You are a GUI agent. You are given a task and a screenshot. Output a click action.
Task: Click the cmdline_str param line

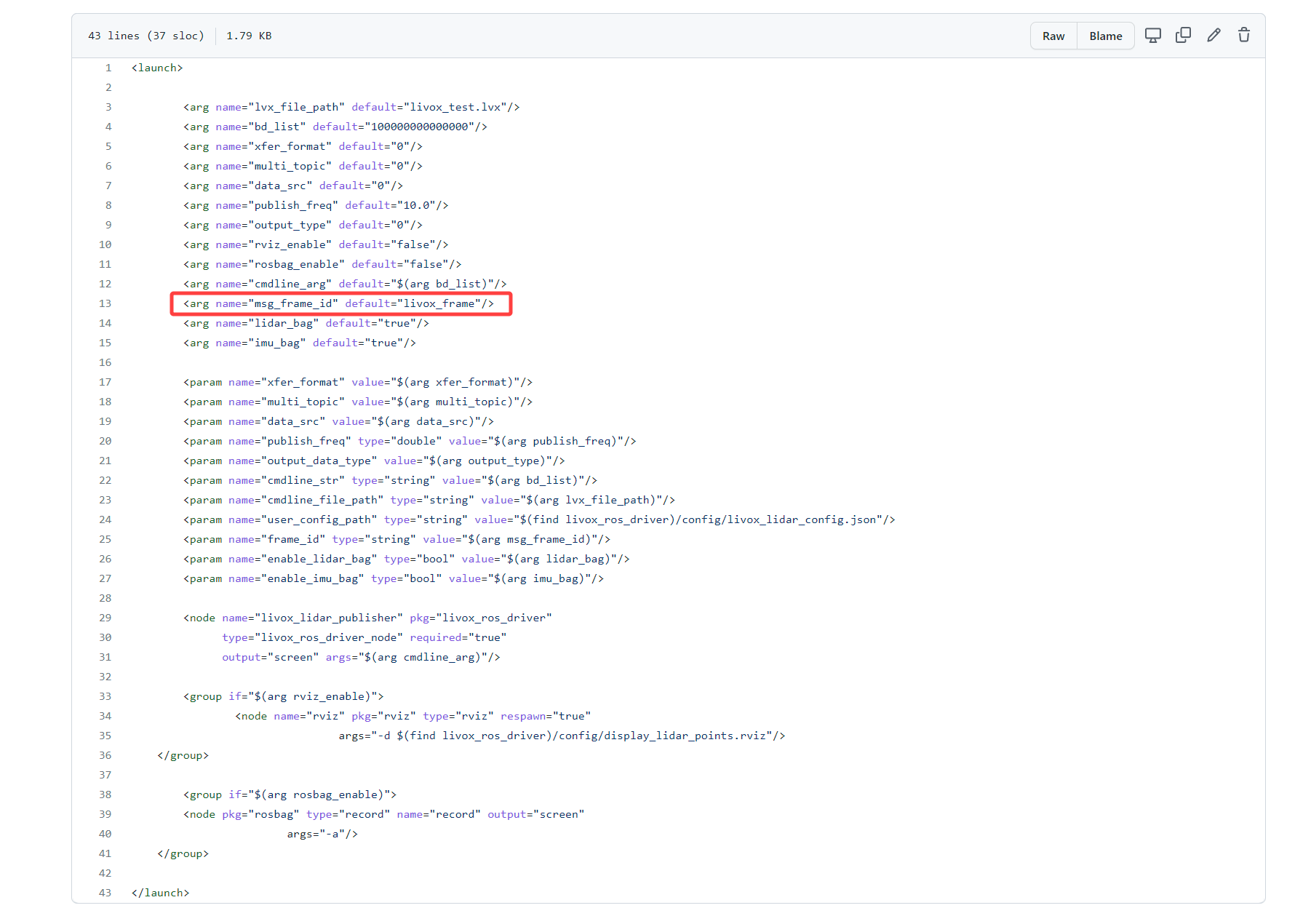click(390, 480)
